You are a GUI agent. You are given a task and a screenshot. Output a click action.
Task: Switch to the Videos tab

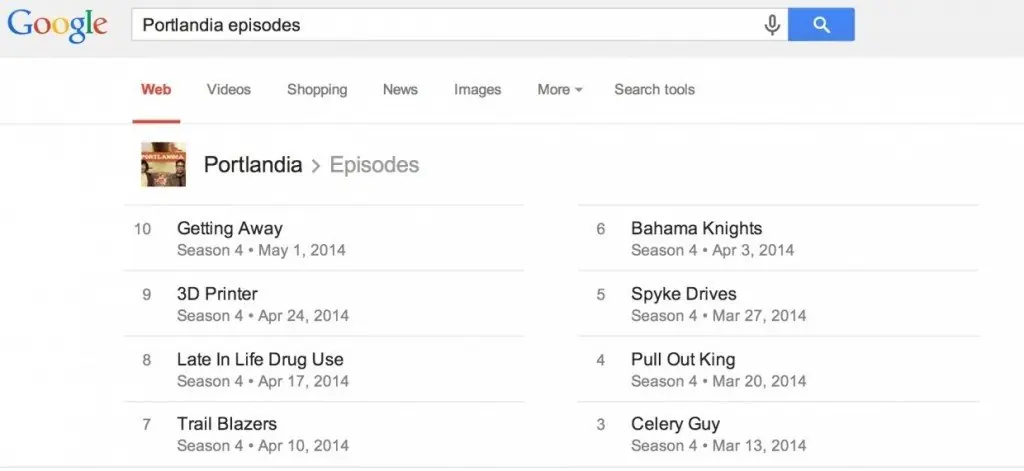229,90
